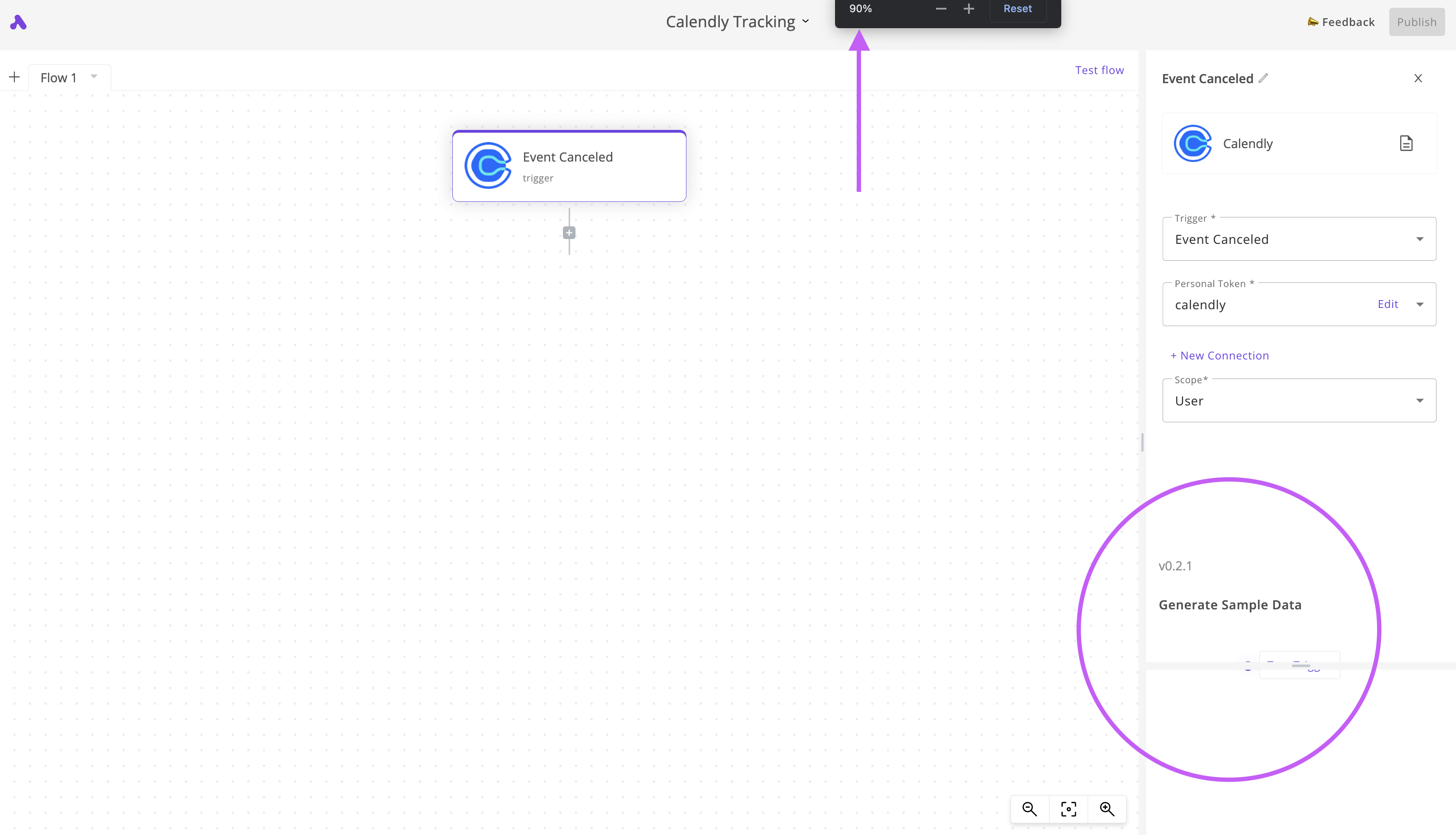
Task: Expand the Flow 1 tab dropdown arrow
Action: pyautogui.click(x=94, y=76)
